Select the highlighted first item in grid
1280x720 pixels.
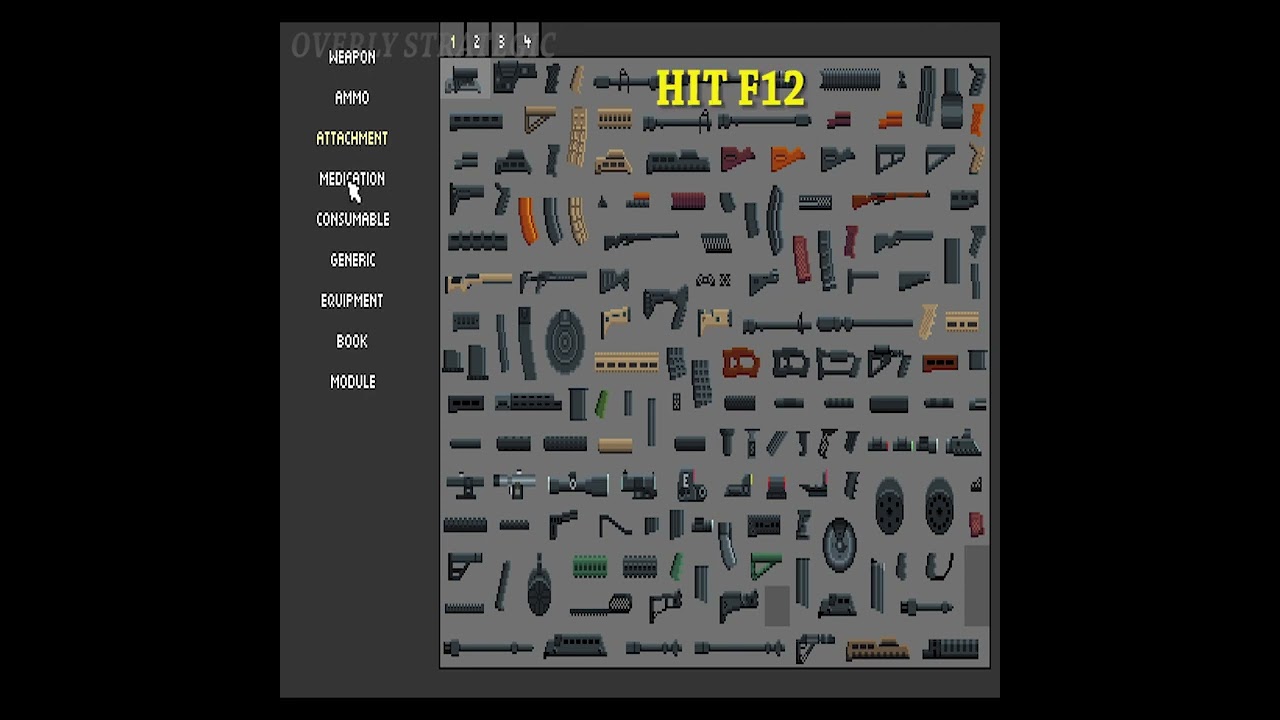[x=464, y=78]
